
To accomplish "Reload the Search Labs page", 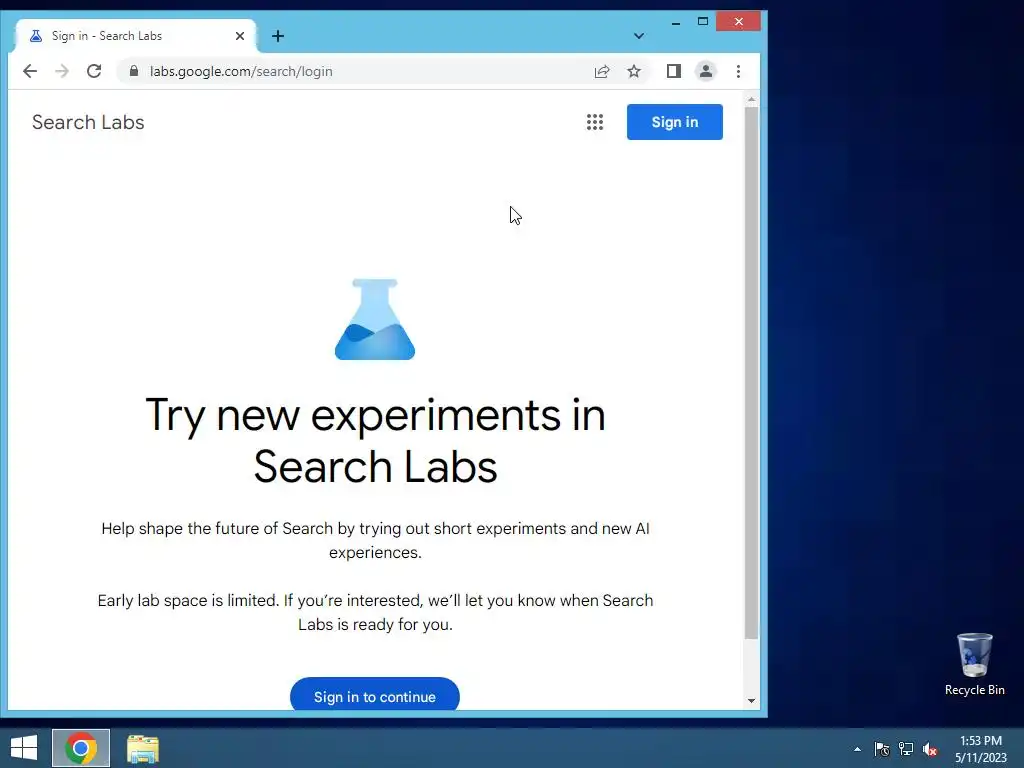I will pyautogui.click(x=94, y=71).
